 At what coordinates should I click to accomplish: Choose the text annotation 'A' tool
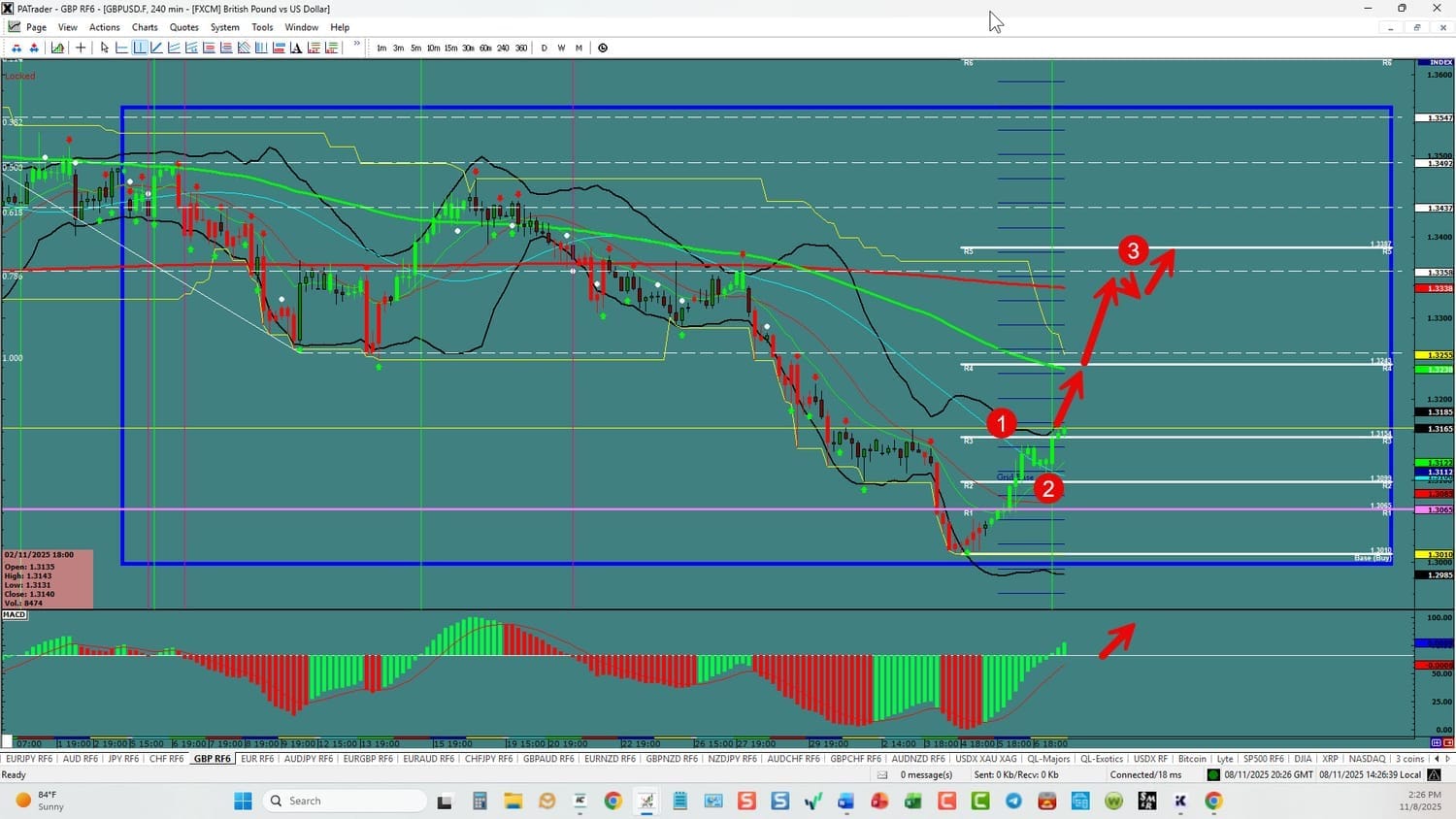tap(296, 48)
